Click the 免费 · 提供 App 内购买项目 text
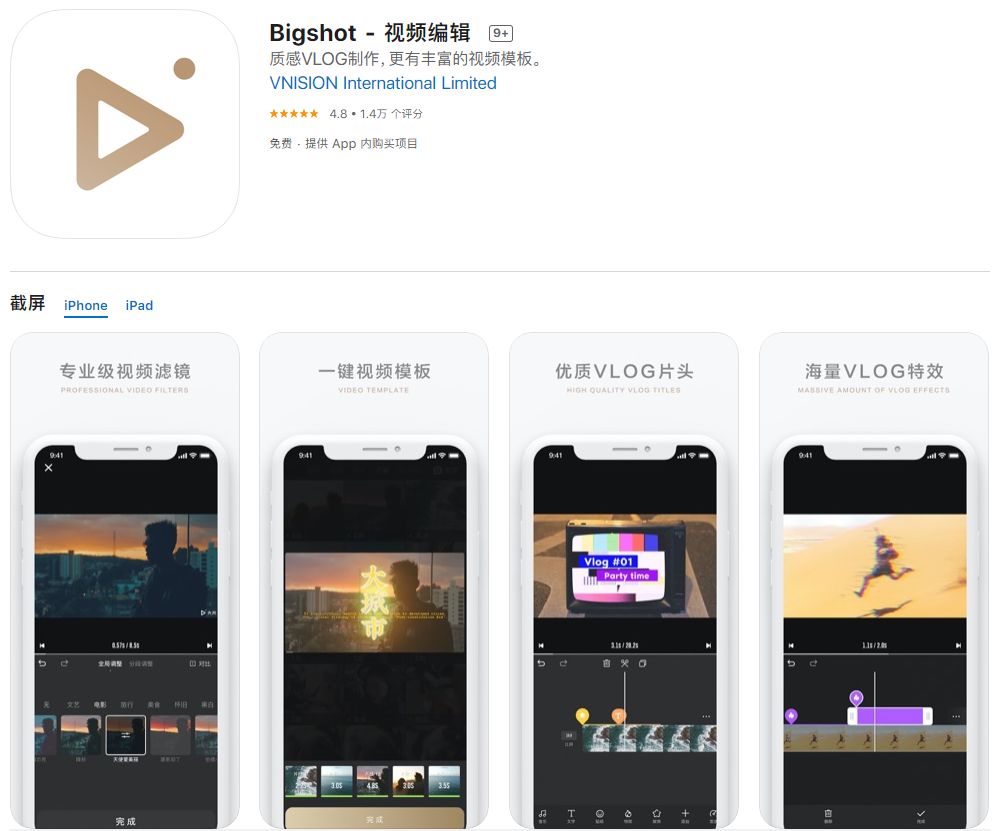This screenshot has height=831, width=1001. [343, 144]
